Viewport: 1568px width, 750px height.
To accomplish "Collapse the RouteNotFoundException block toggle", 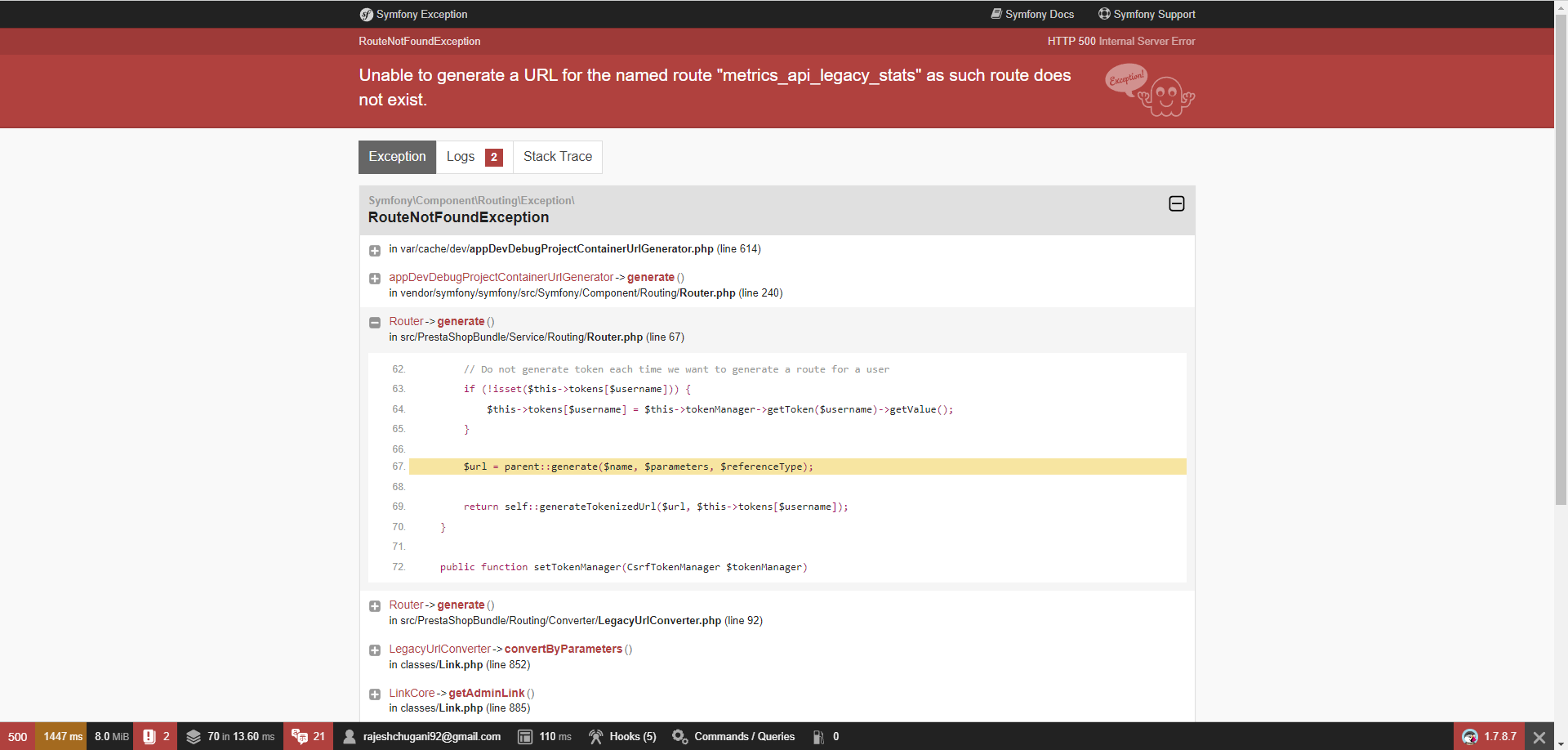I will pyautogui.click(x=1176, y=203).
